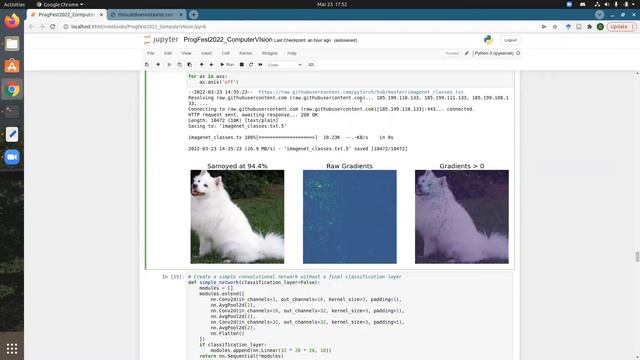The width and height of the screenshot is (640, 360).
Task: Switch to the ProgFest2022_ComputerVision browser tab
Action: [x=67, y=14]
